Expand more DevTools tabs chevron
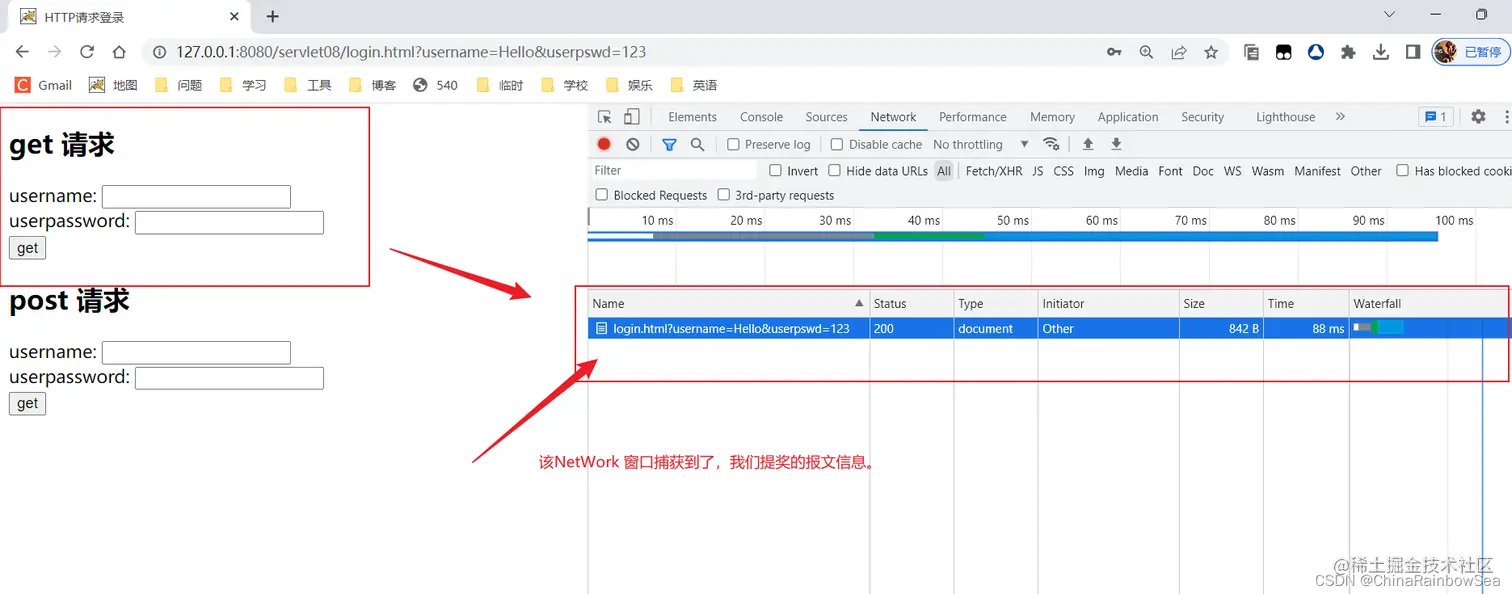1512x594 pixels. pyautogui.click(x=1340, y=117)
